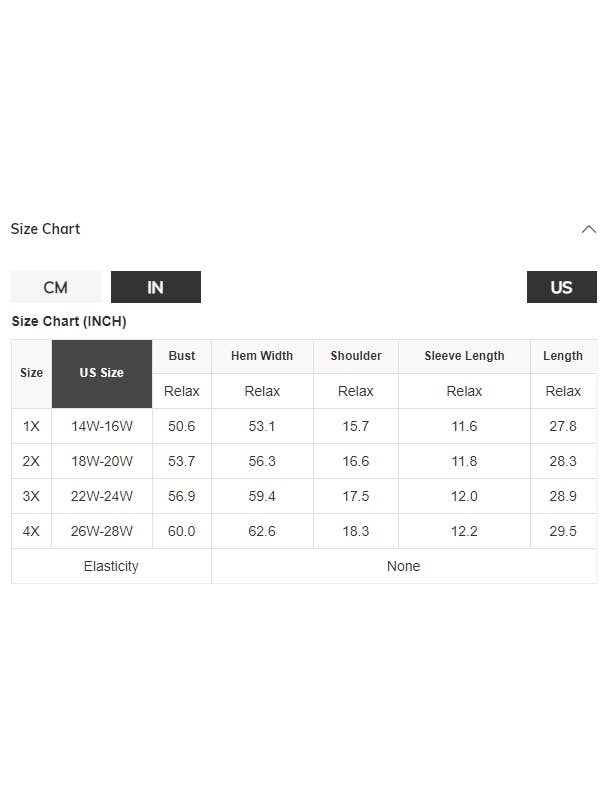This screenshot has height=805, width=604.
Task: Select the 2X size row
Action: (x=304, y=461)
